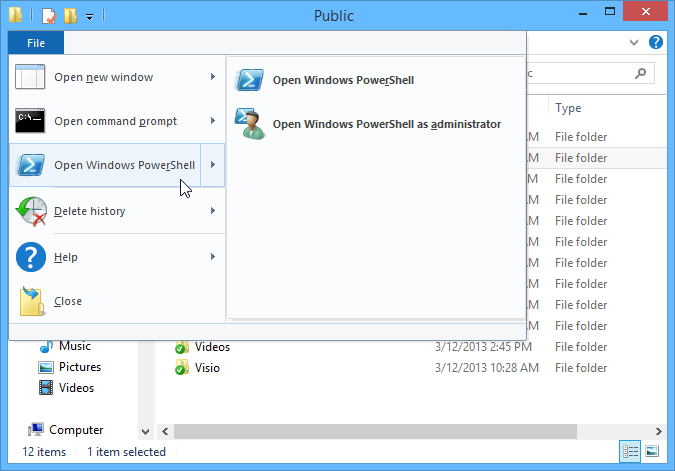Open the Help question mark icon near search
The height and width of the screenshot is (471, 675).
[x=656, y=43]
